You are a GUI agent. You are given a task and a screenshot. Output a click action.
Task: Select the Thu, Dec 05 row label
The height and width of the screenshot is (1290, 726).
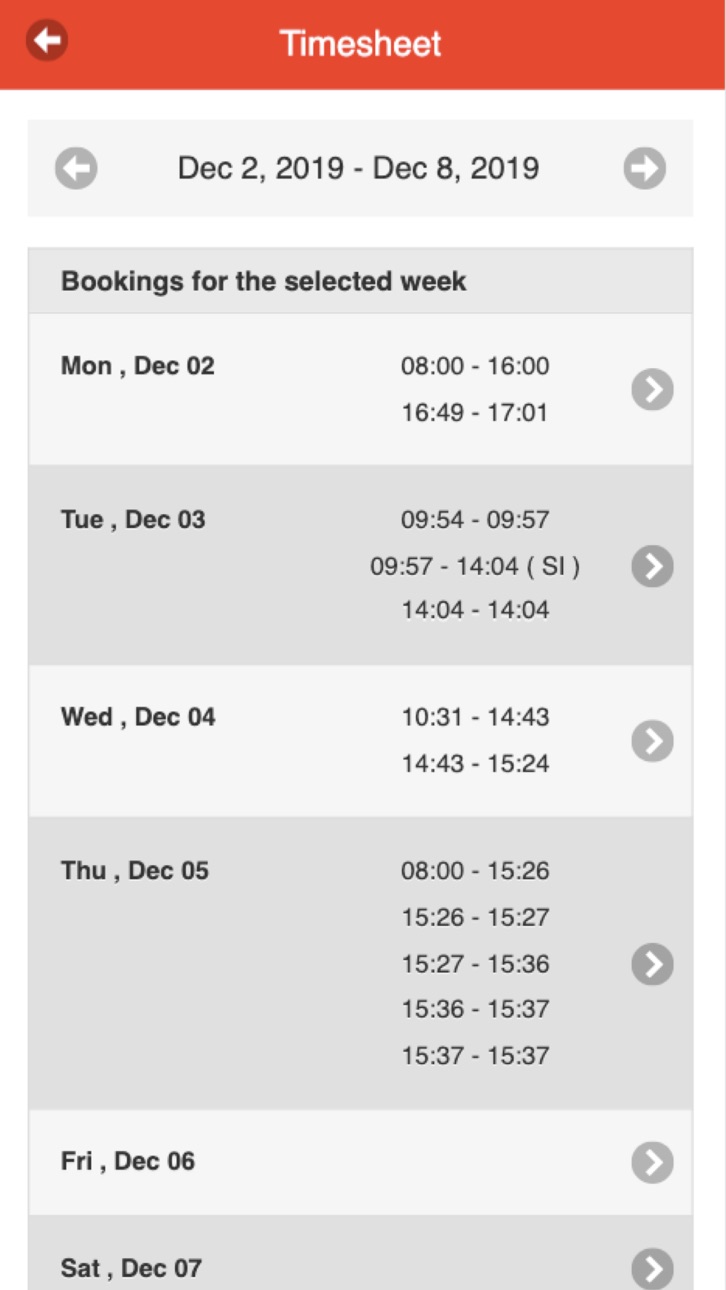135,871
